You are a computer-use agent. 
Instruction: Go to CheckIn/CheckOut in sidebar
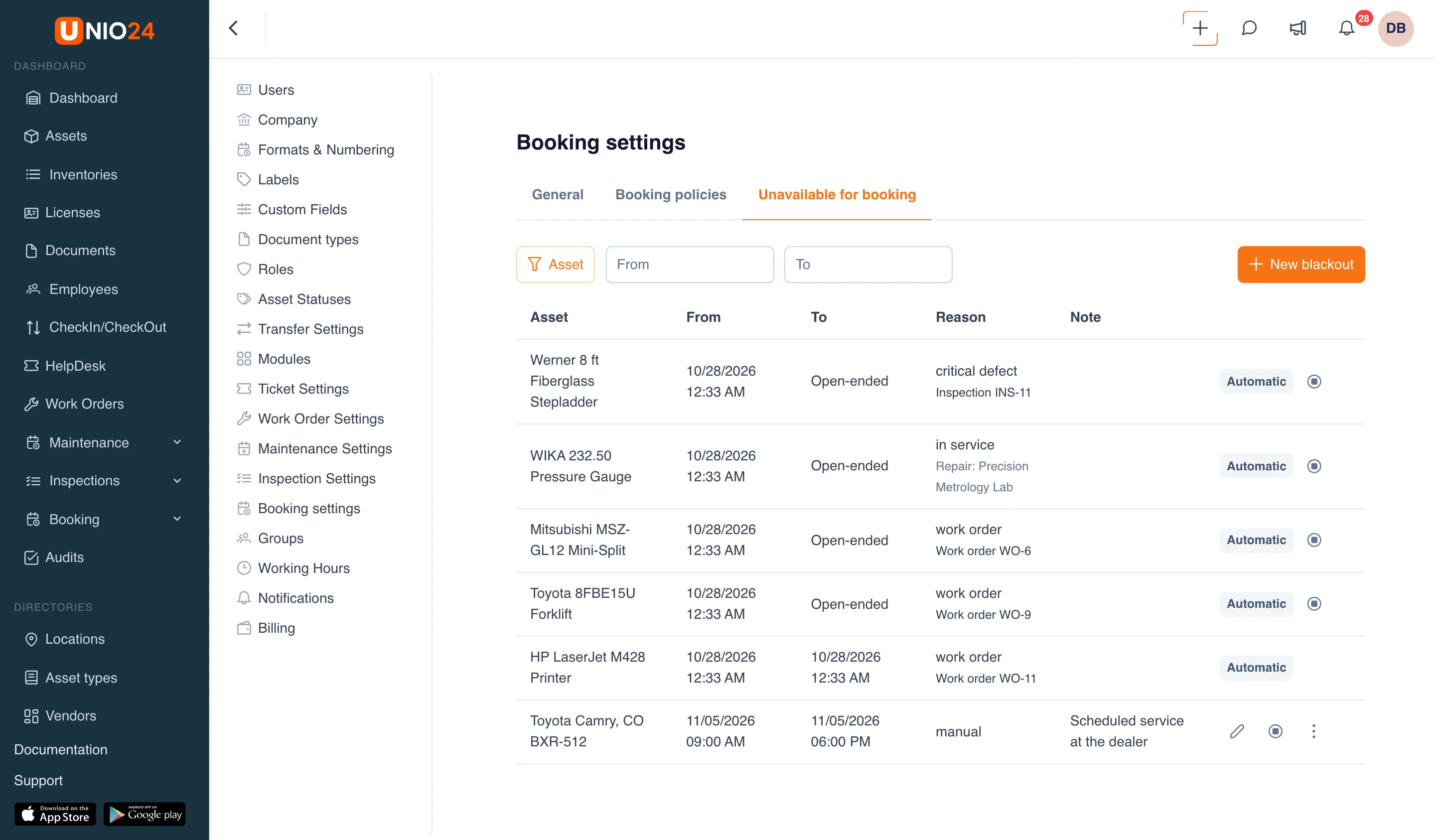pyautogui.click(x=108, y=327)
